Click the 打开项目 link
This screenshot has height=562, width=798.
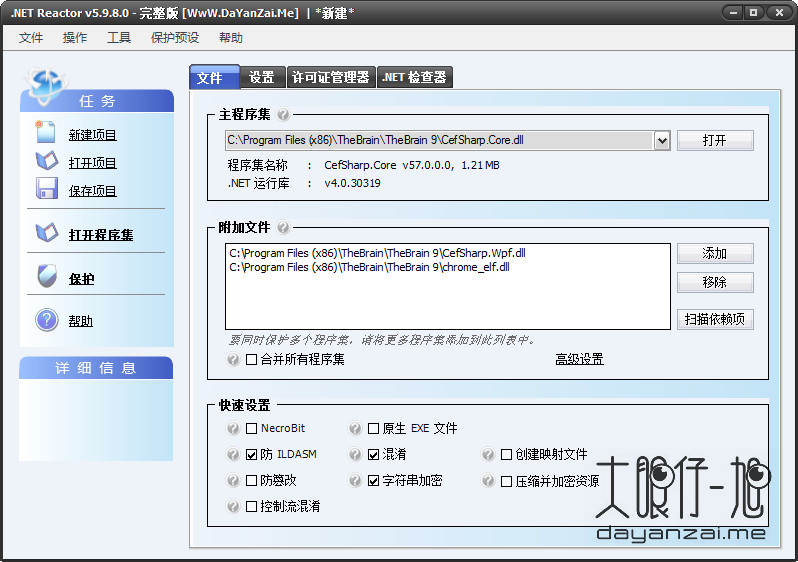[x=93, y=163]
